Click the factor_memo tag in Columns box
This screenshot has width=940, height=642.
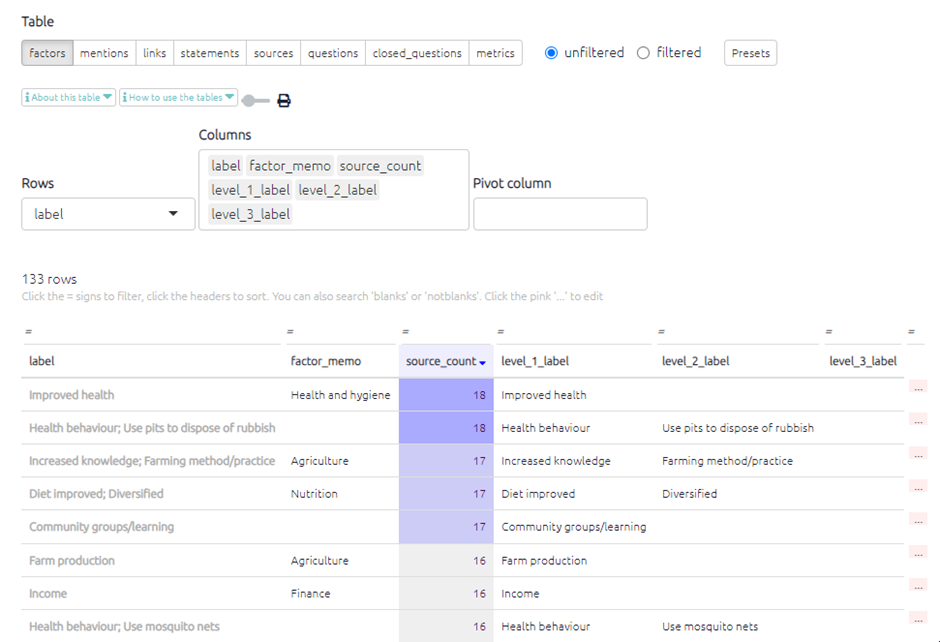[x=290, y=166]
